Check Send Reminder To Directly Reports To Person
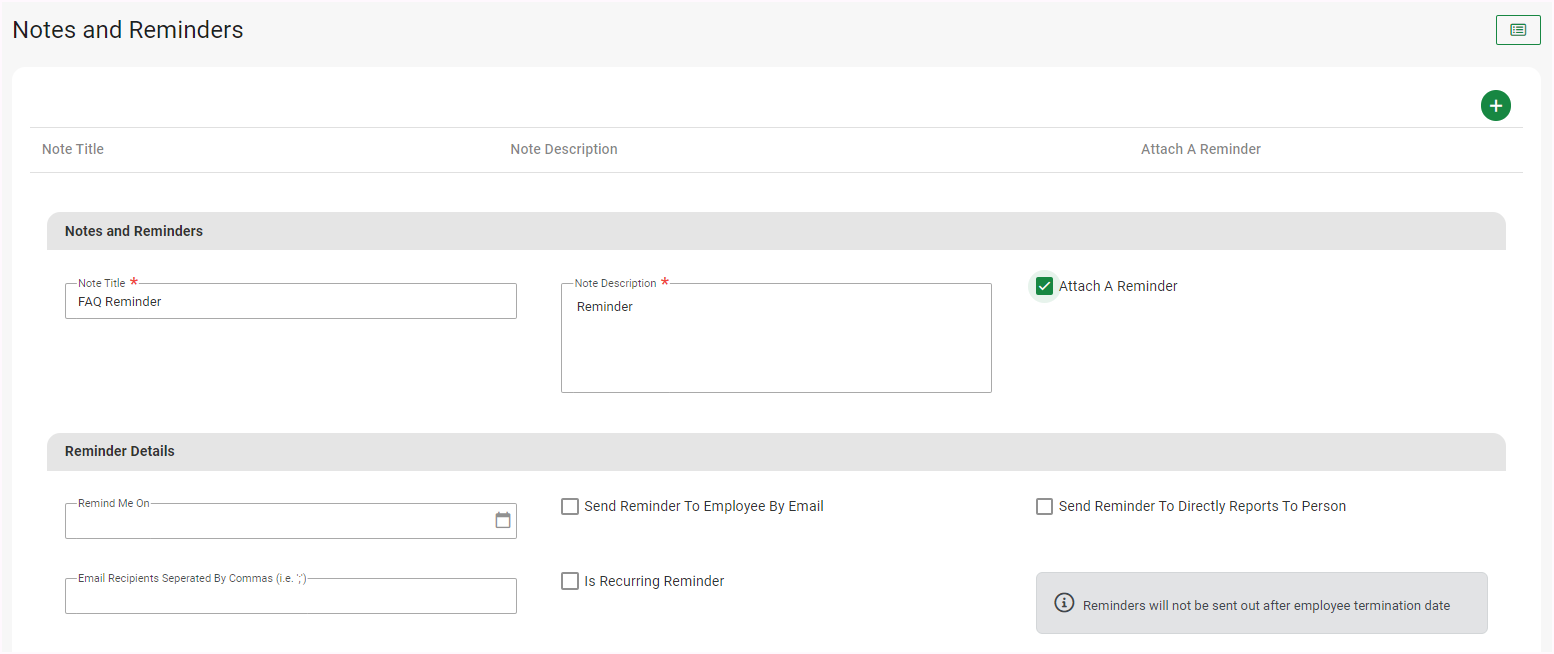1554x654 pixels. [1045, 507]
